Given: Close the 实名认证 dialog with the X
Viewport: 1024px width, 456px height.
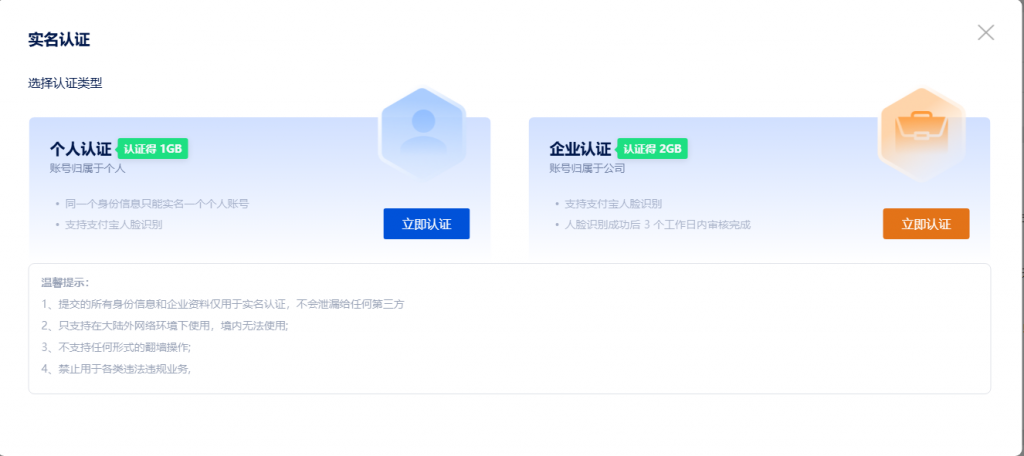Looking at the screenshot, I should [985, 33].
